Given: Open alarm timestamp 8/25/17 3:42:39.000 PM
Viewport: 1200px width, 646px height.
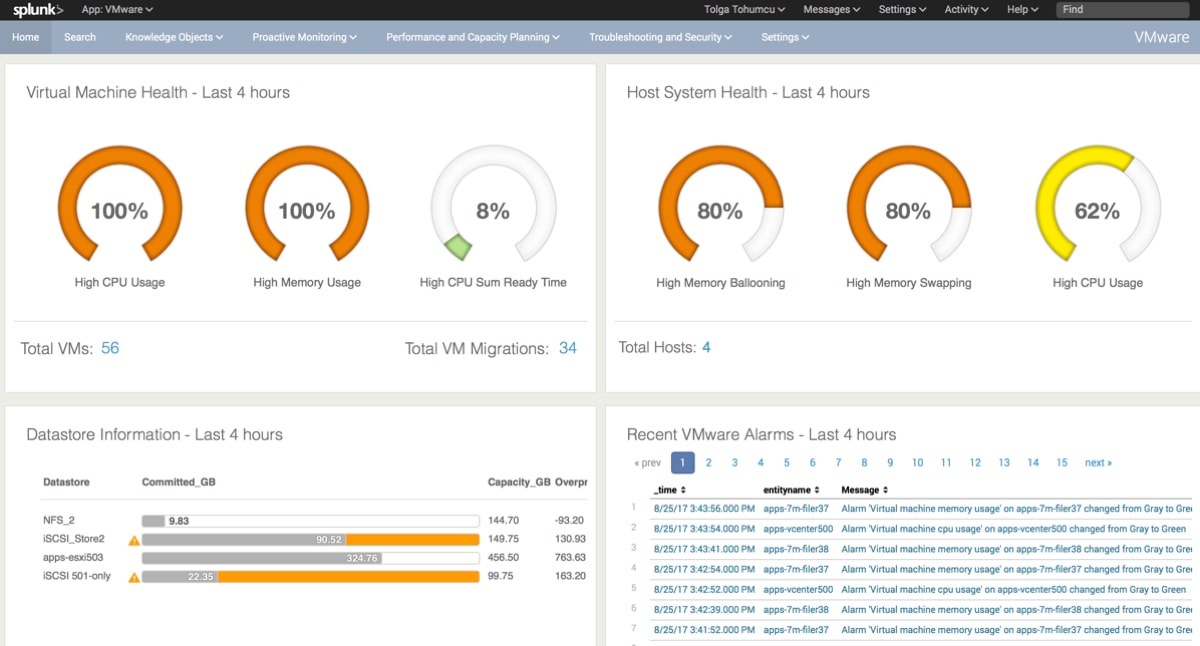Looking at the screenshot, I should point(704,609).
